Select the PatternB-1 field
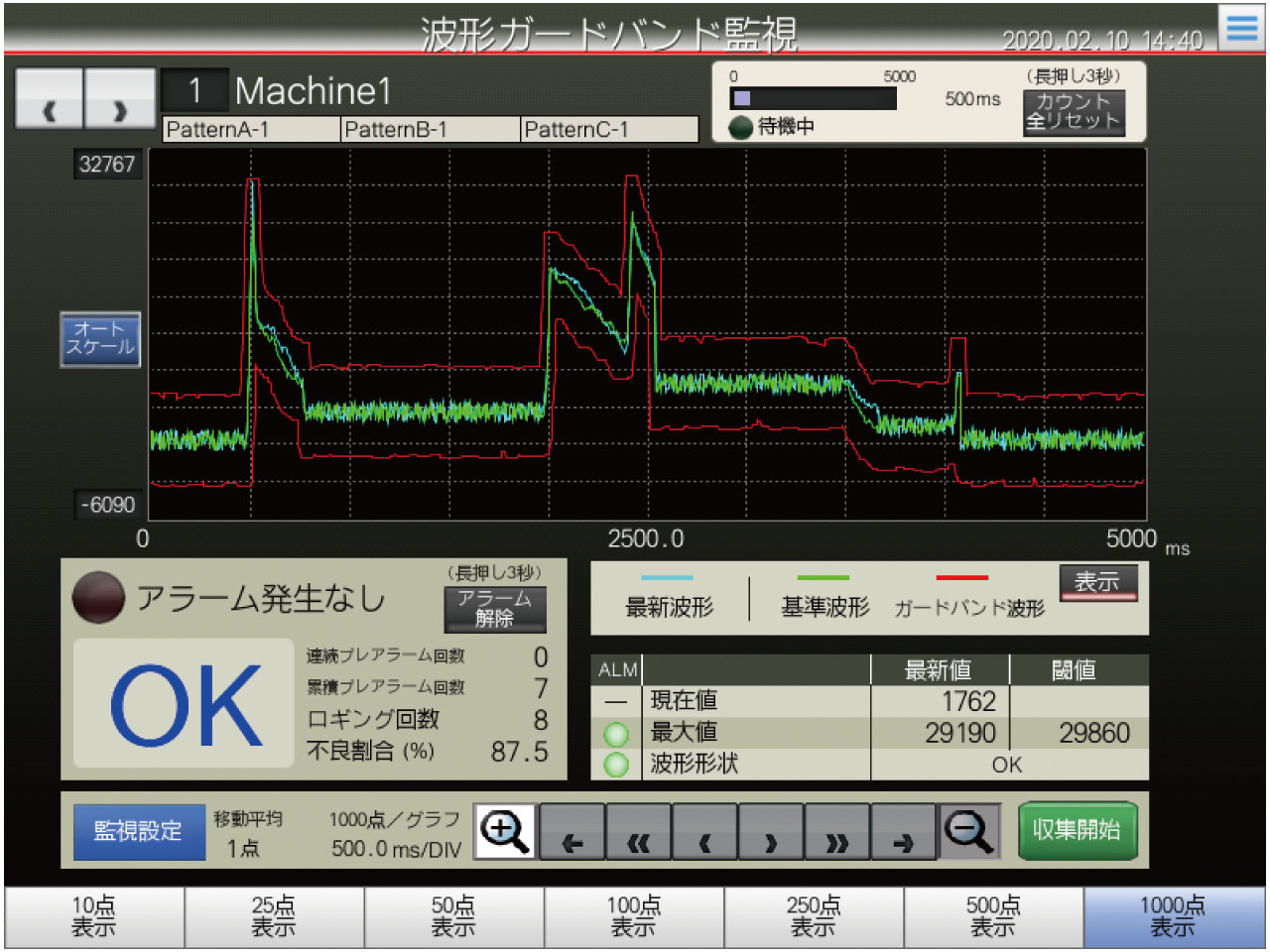The image size is (1270, 952). pyautogui.click(x=430, y=130)
